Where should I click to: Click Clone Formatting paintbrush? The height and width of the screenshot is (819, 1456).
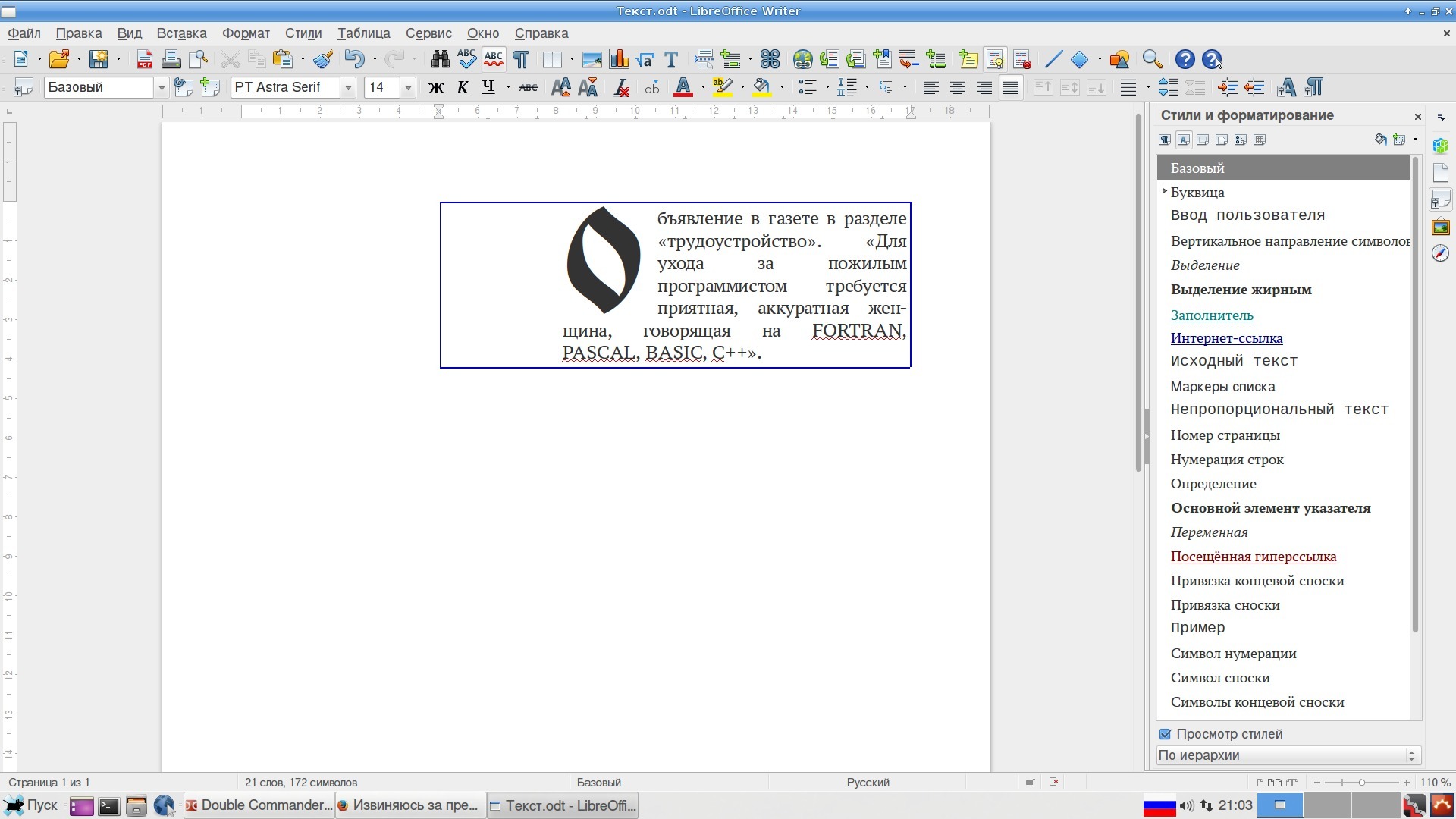323,59
